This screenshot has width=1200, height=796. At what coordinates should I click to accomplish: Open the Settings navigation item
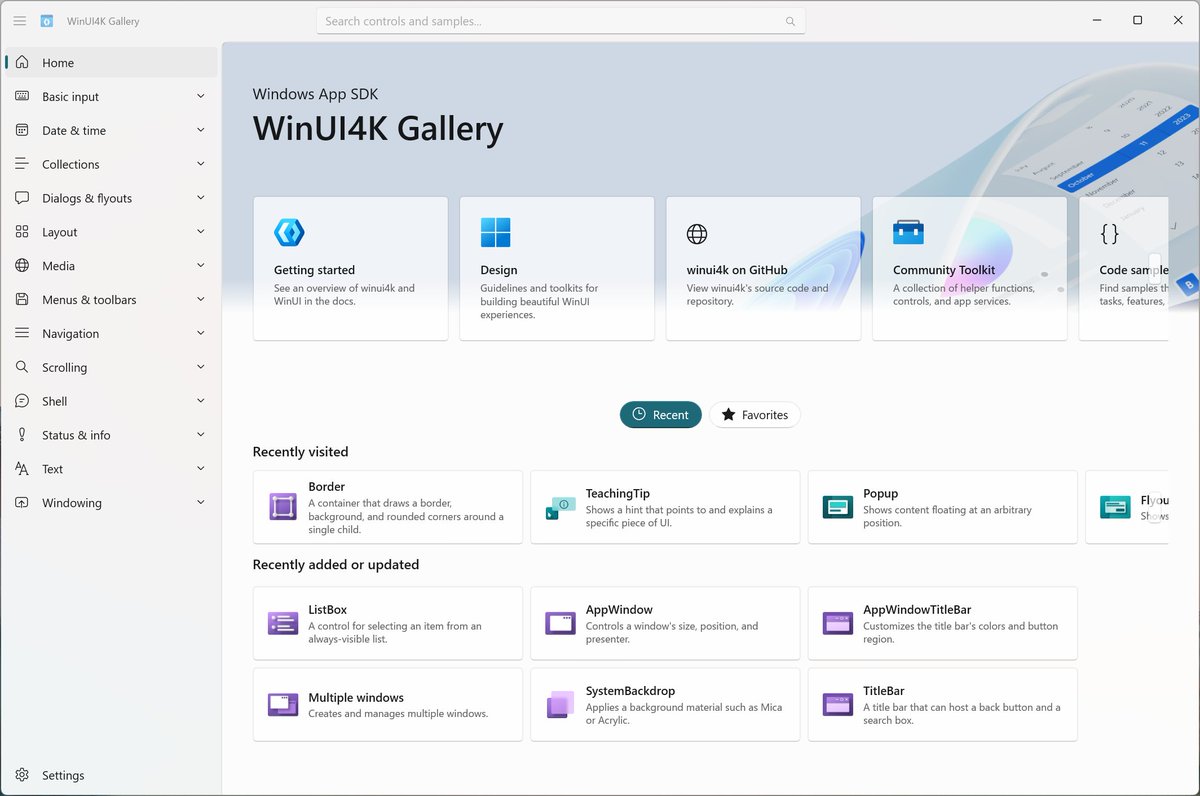click(x=111, y=775)
